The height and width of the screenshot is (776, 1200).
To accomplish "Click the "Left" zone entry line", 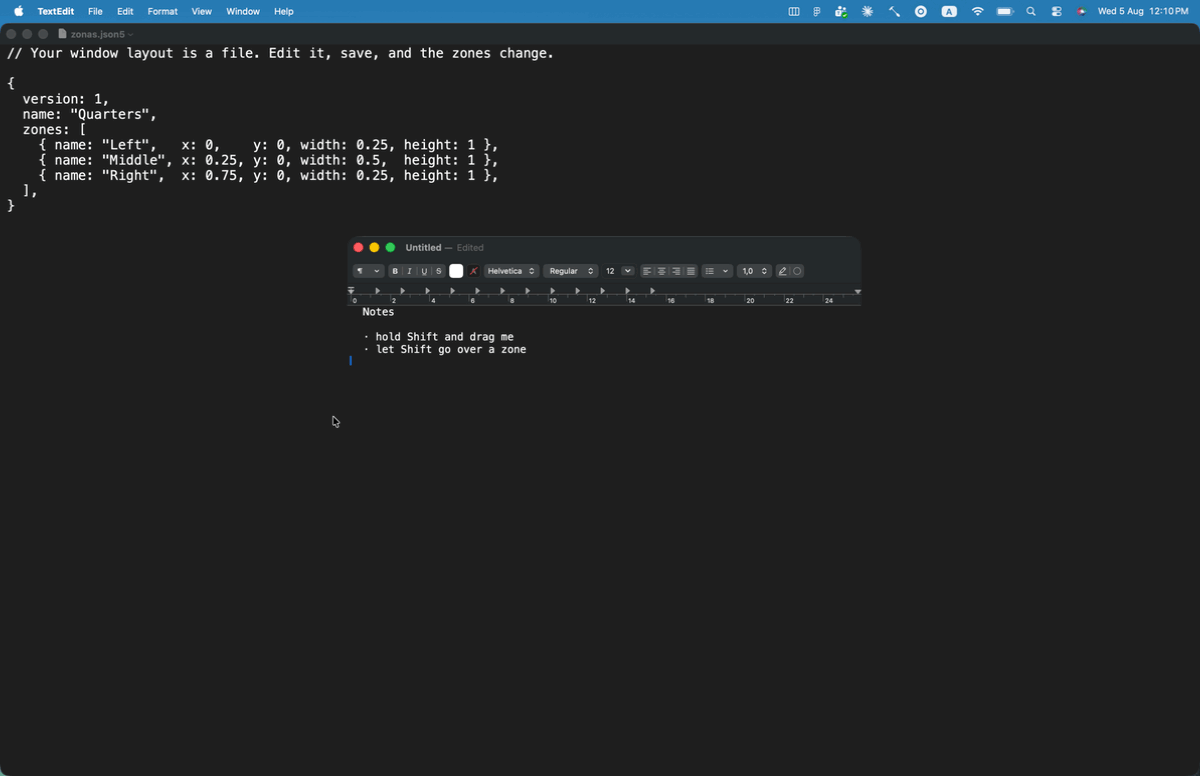I will (268, 145).
